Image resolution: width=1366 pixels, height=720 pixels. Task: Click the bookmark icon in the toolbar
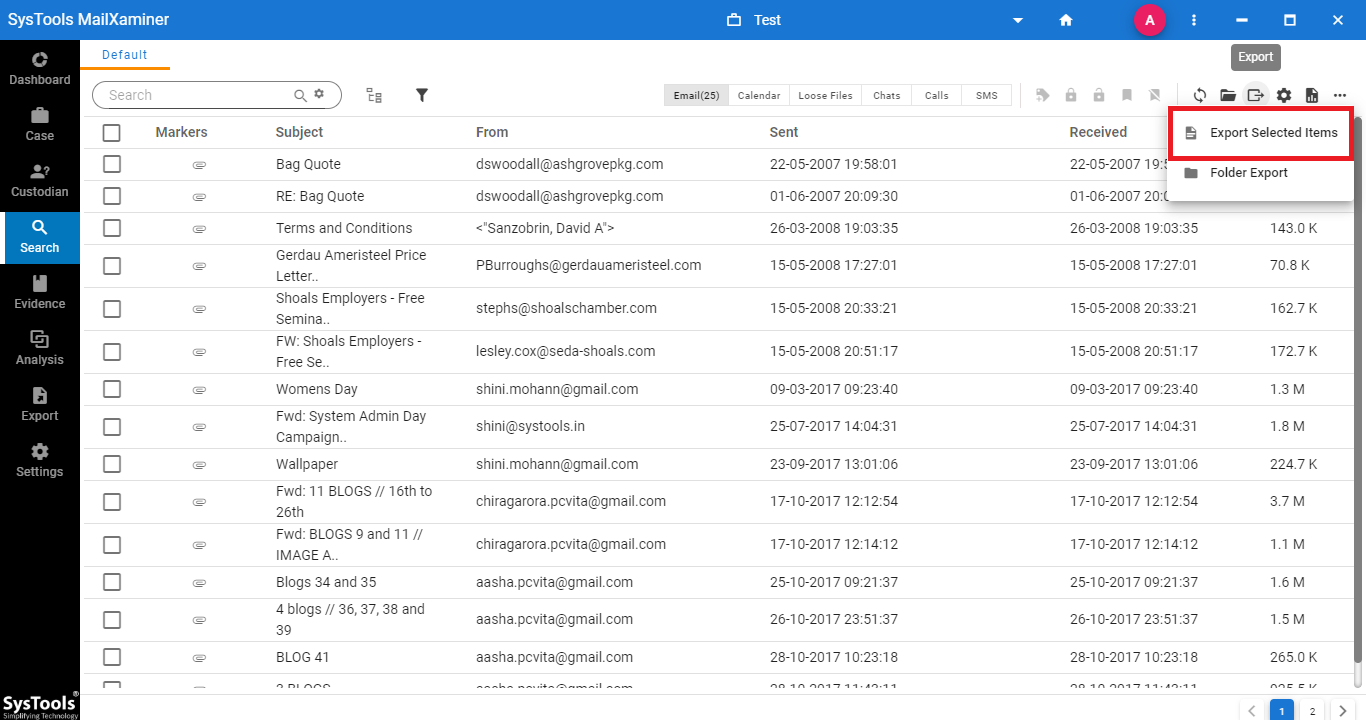click(1127, 95)
